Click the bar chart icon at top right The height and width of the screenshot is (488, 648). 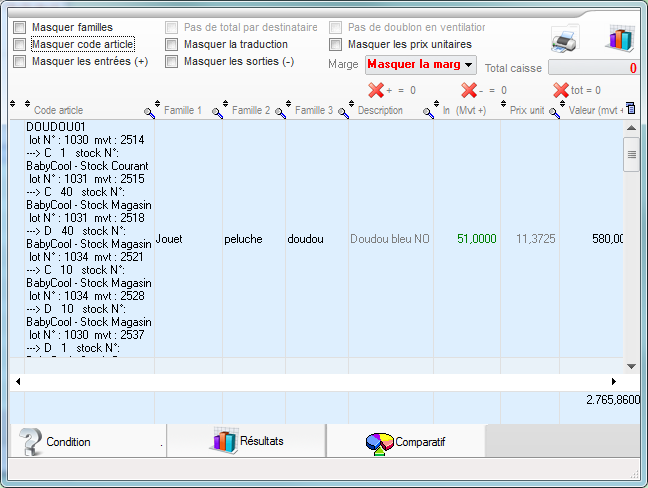pos(620,39)
